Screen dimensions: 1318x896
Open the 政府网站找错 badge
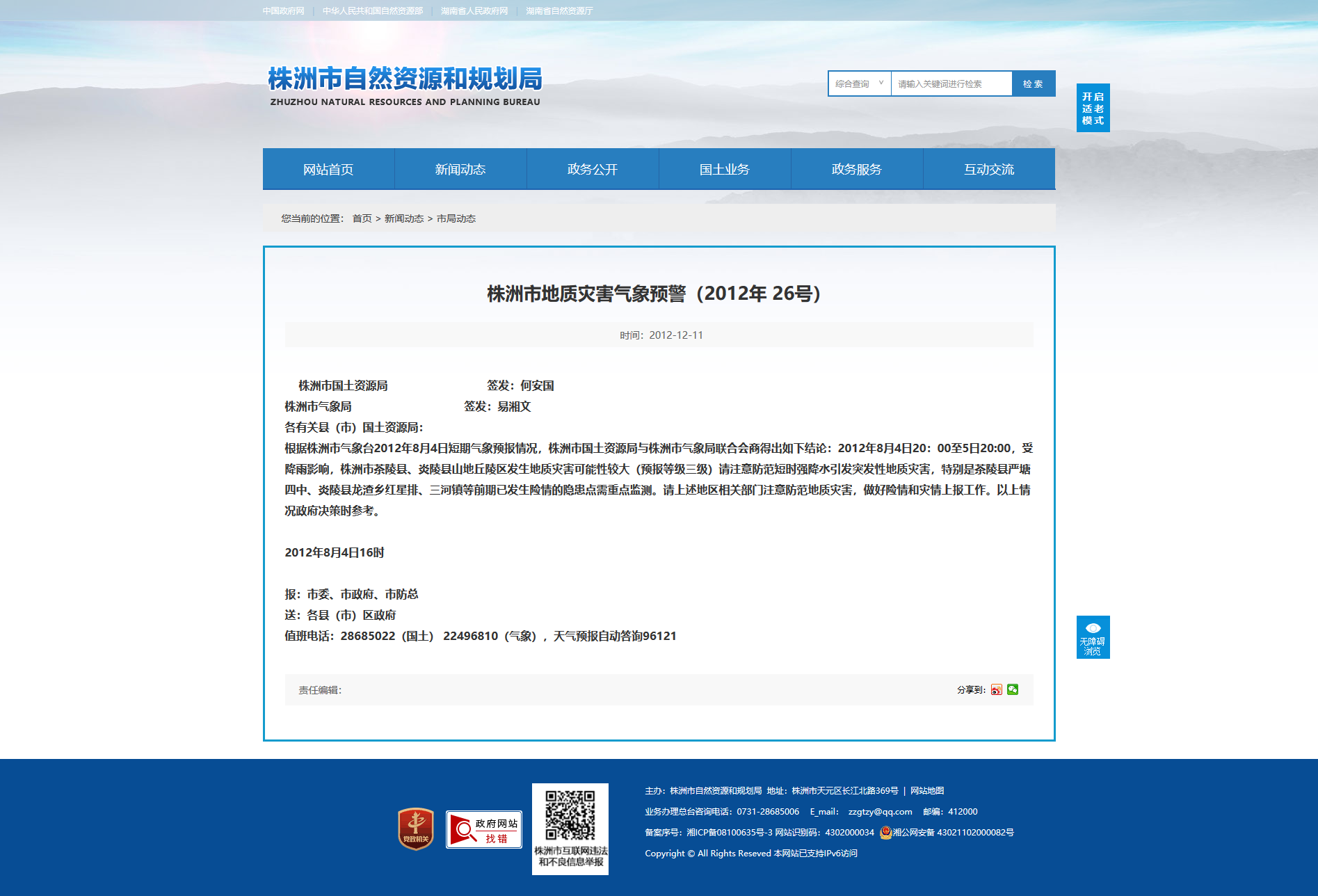click(x=484, y=829)
